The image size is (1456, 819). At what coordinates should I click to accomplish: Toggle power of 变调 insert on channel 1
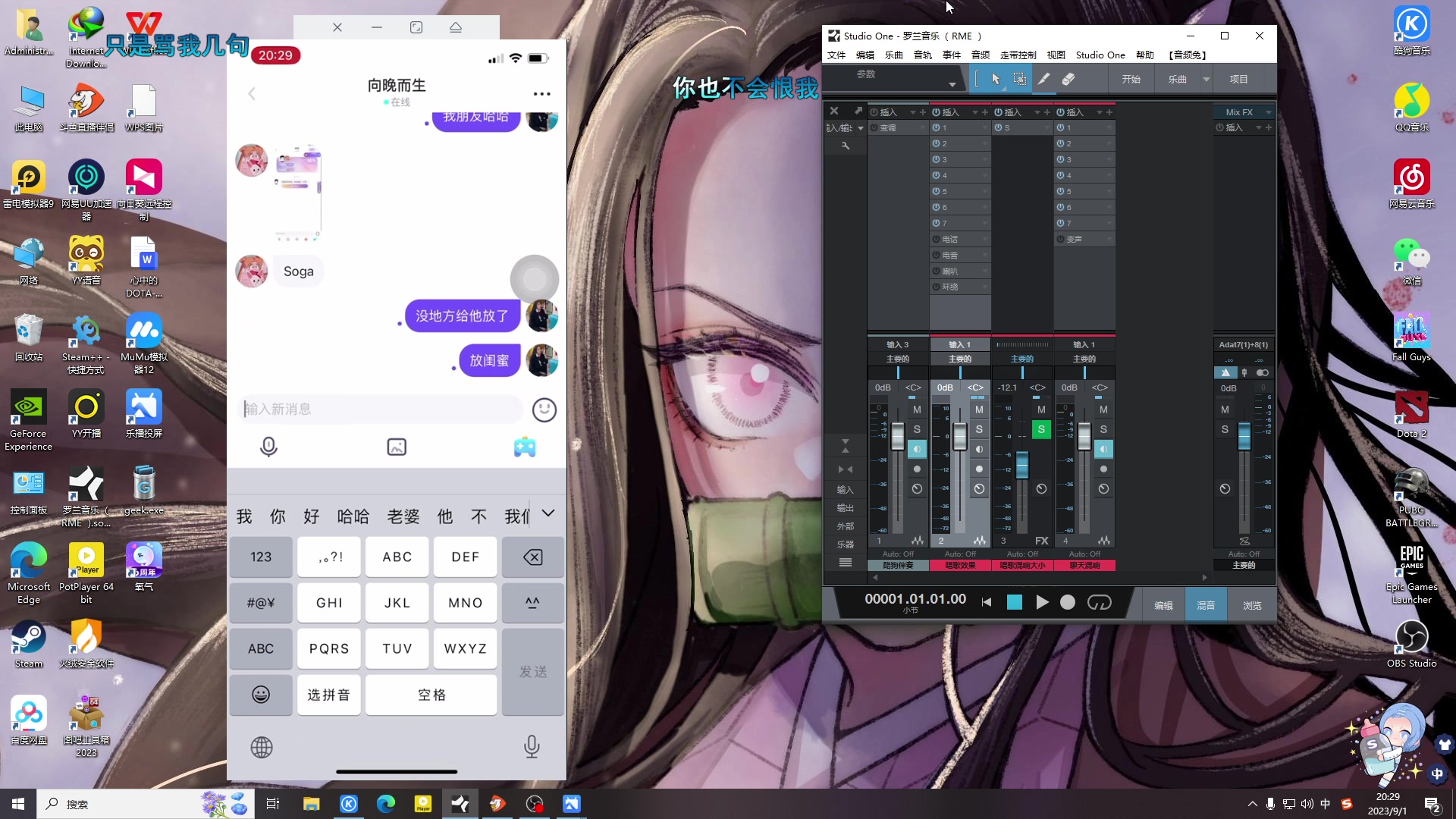874,127
